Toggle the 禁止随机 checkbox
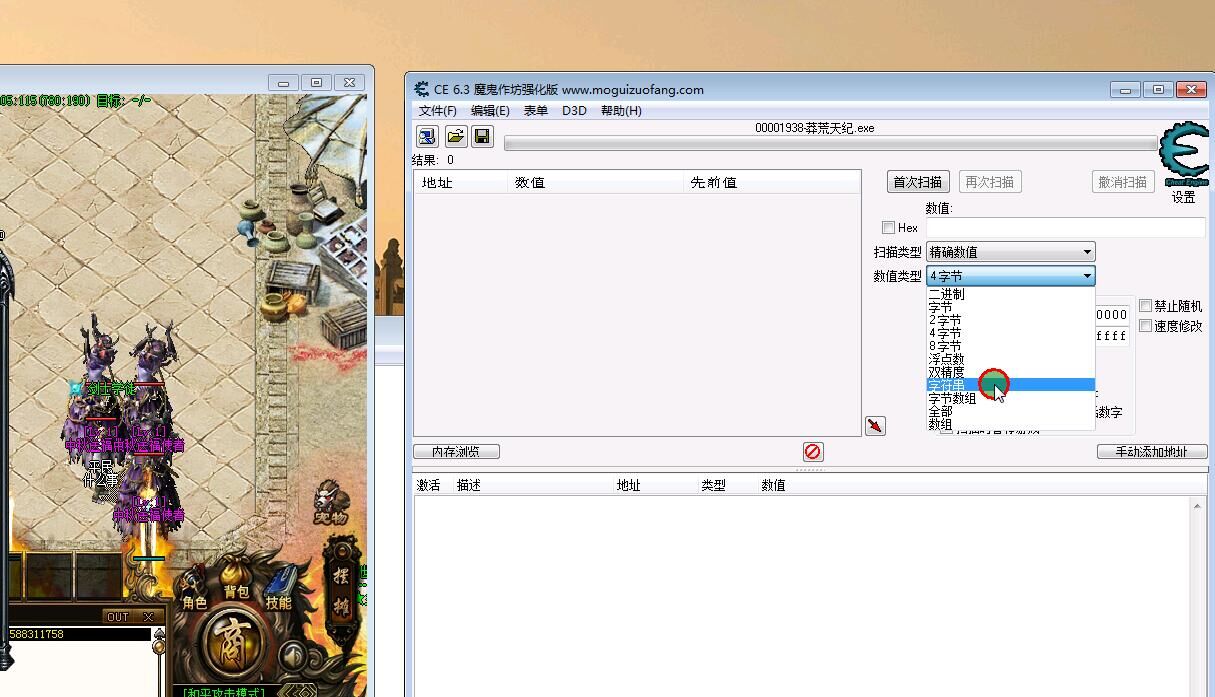This screenshot has width=1215, height=697. 1146,306
